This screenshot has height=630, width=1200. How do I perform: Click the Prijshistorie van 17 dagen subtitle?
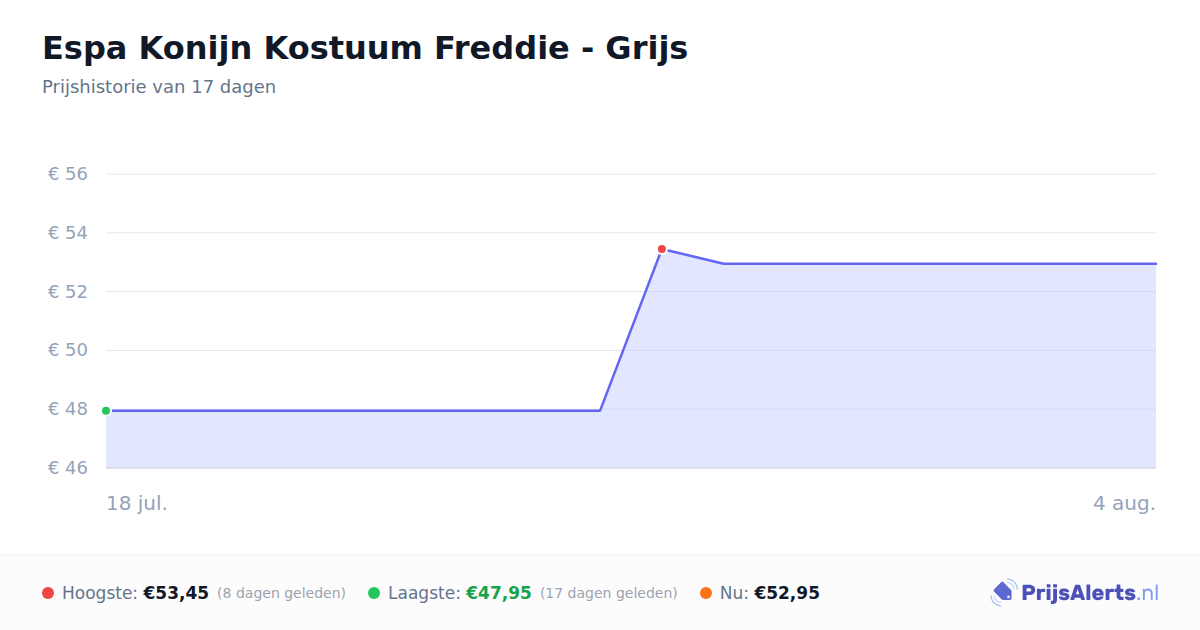[x=159, y=87]
